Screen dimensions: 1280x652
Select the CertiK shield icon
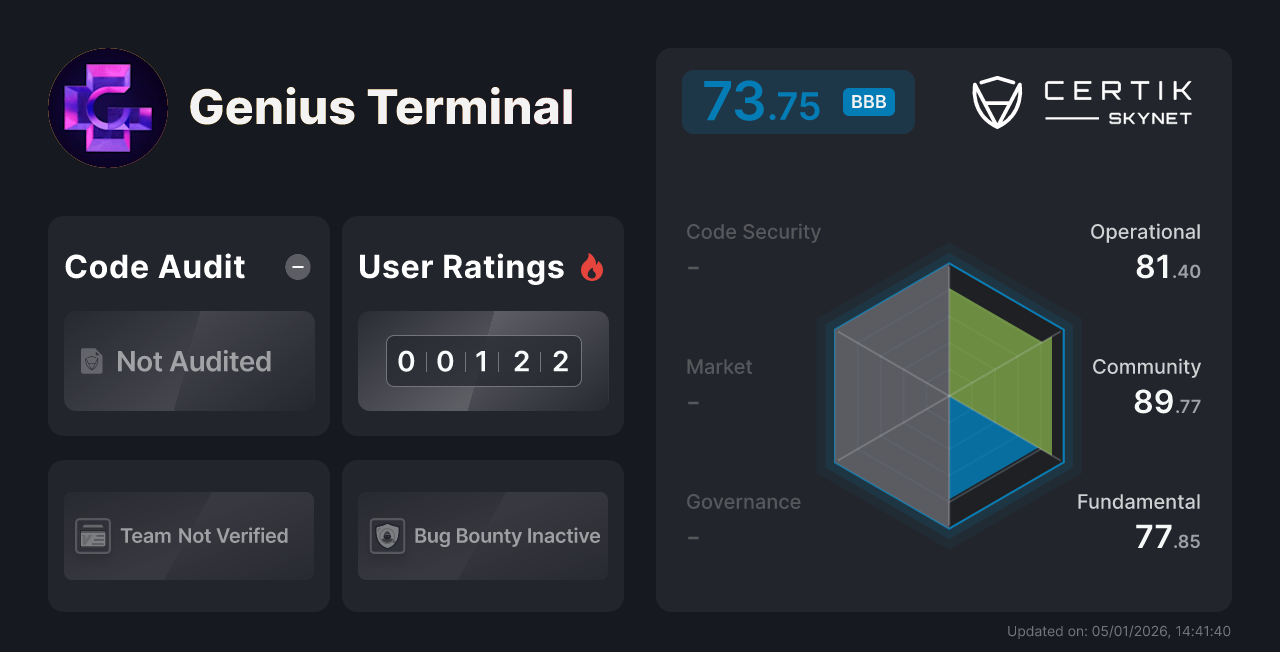[996, 100]
